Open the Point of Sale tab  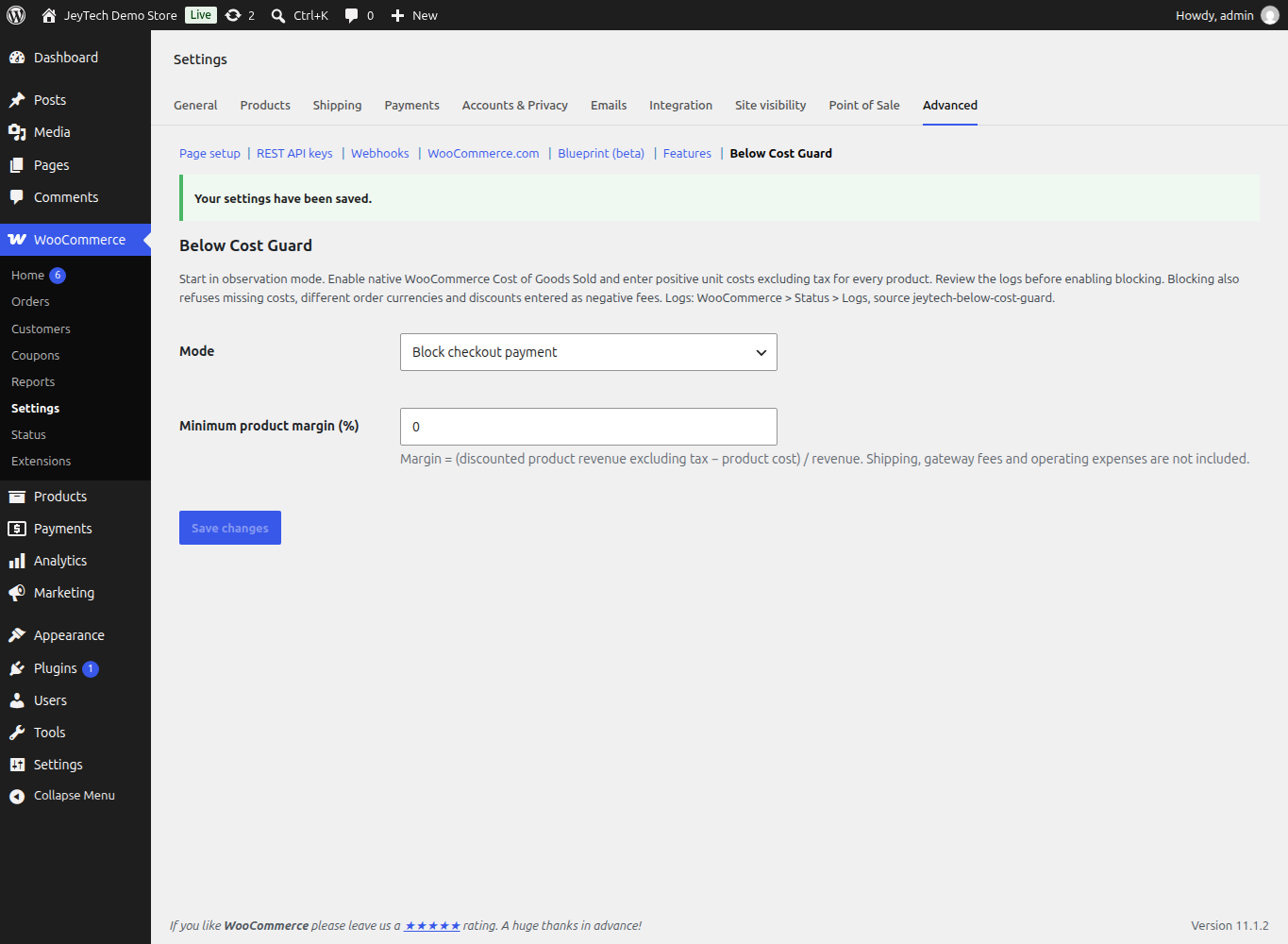coord(864,105)
